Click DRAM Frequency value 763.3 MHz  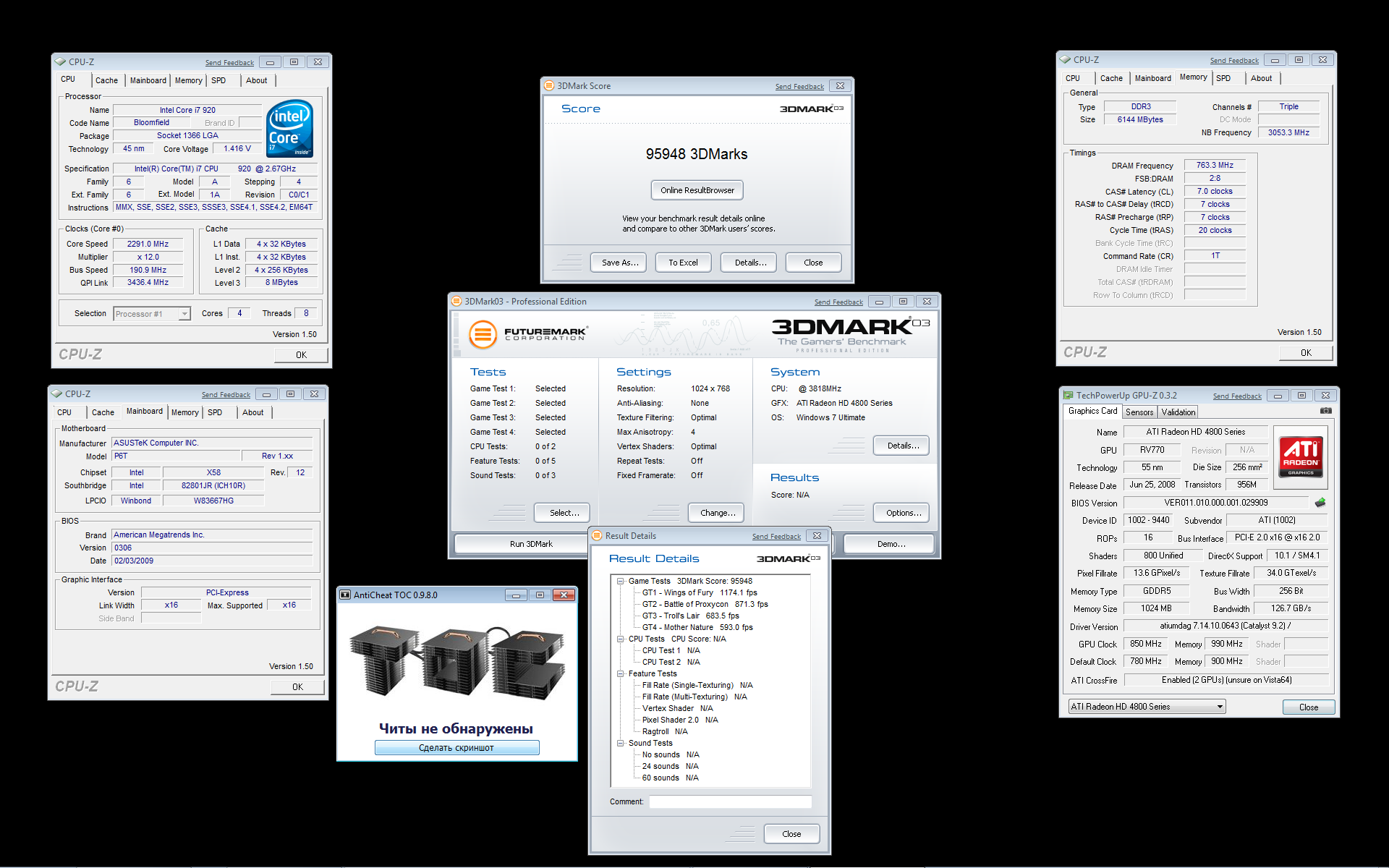tap(1215, 166)
